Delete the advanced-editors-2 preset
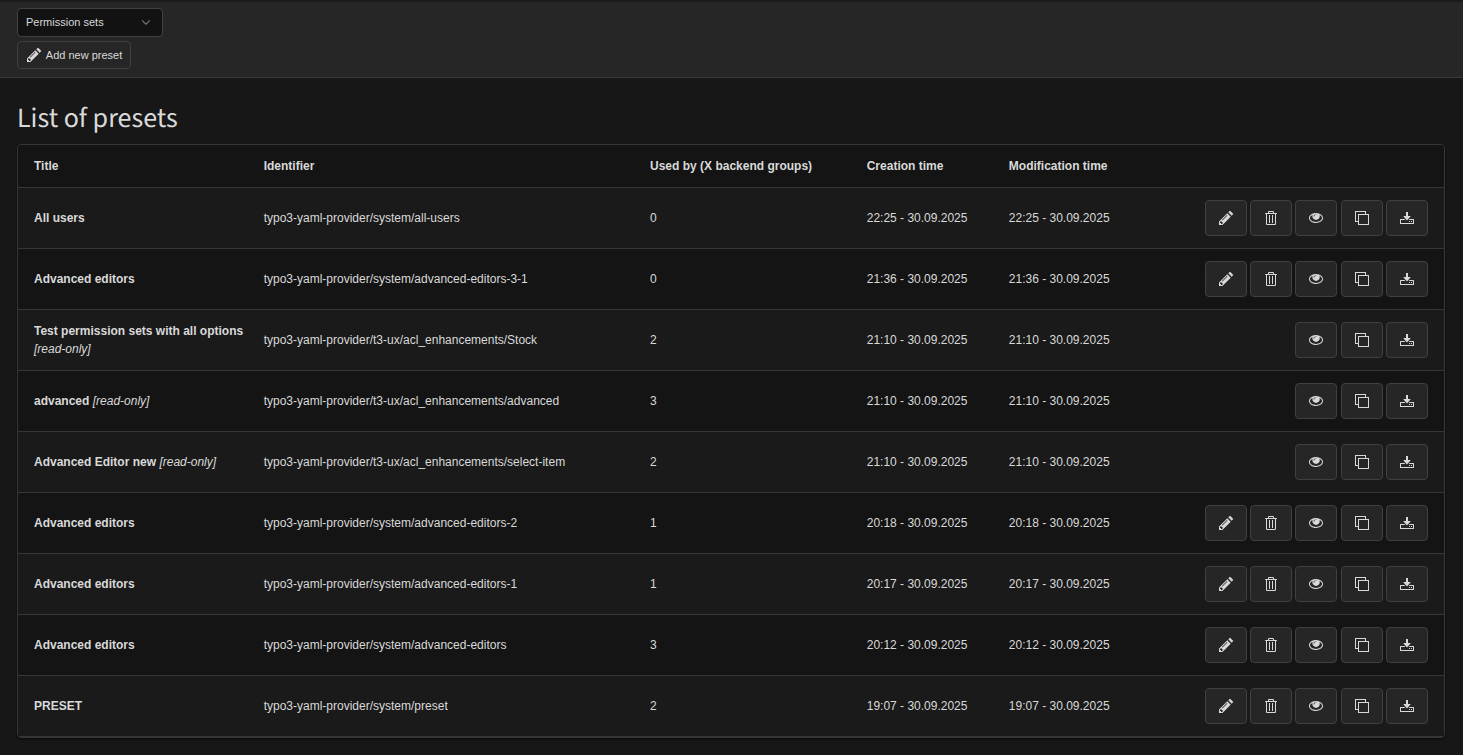 [x=1270, y=523]
